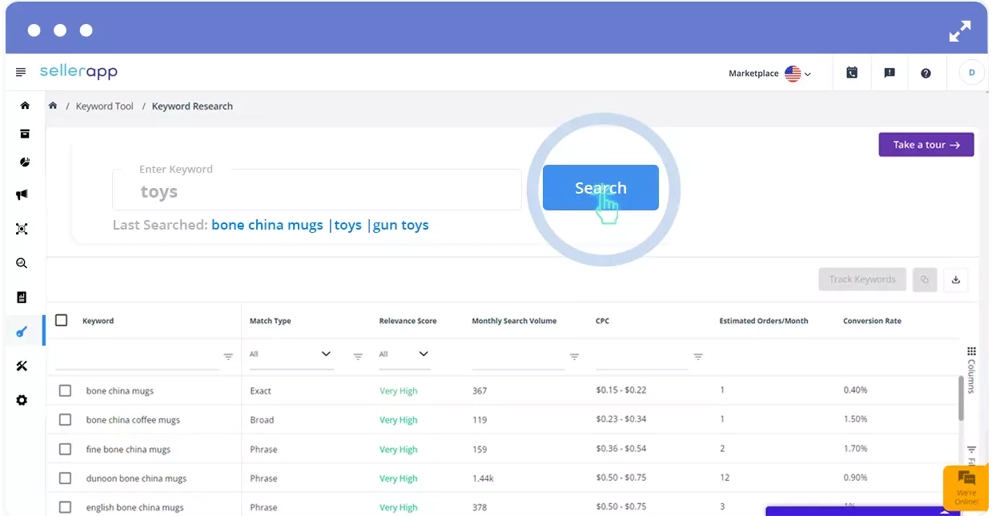The image size is (1000, 516).
Task: Open the megaphone advertising sidebar icon
Action: click(x=22, y=195)
